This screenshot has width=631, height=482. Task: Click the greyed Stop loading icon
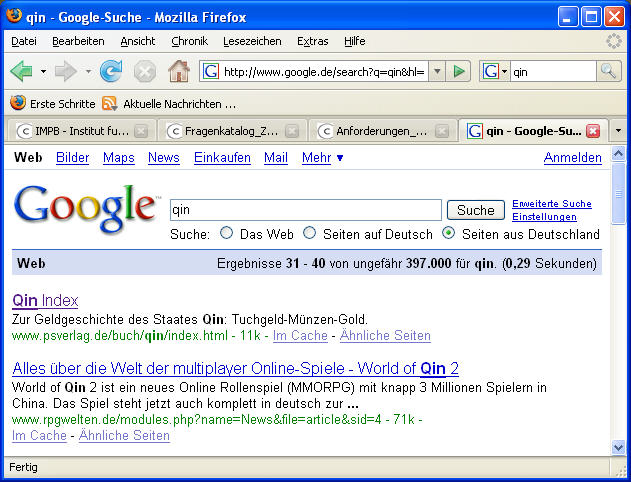(x=145, y=72)
